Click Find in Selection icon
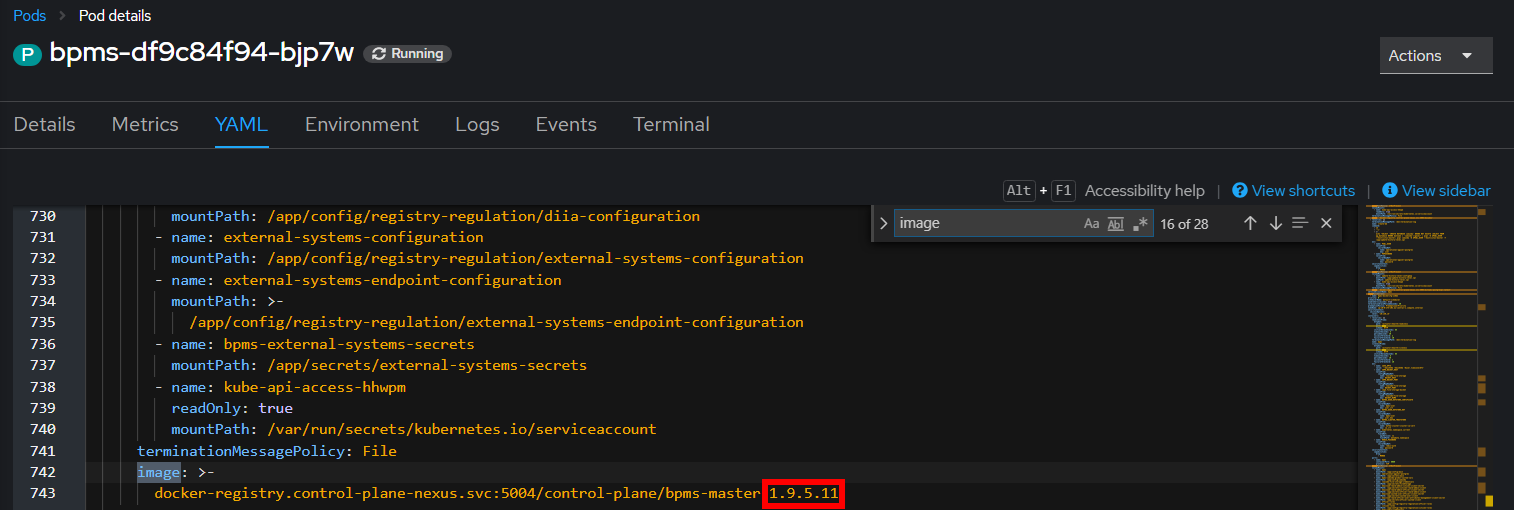1514x510 pixels. 1300,223
